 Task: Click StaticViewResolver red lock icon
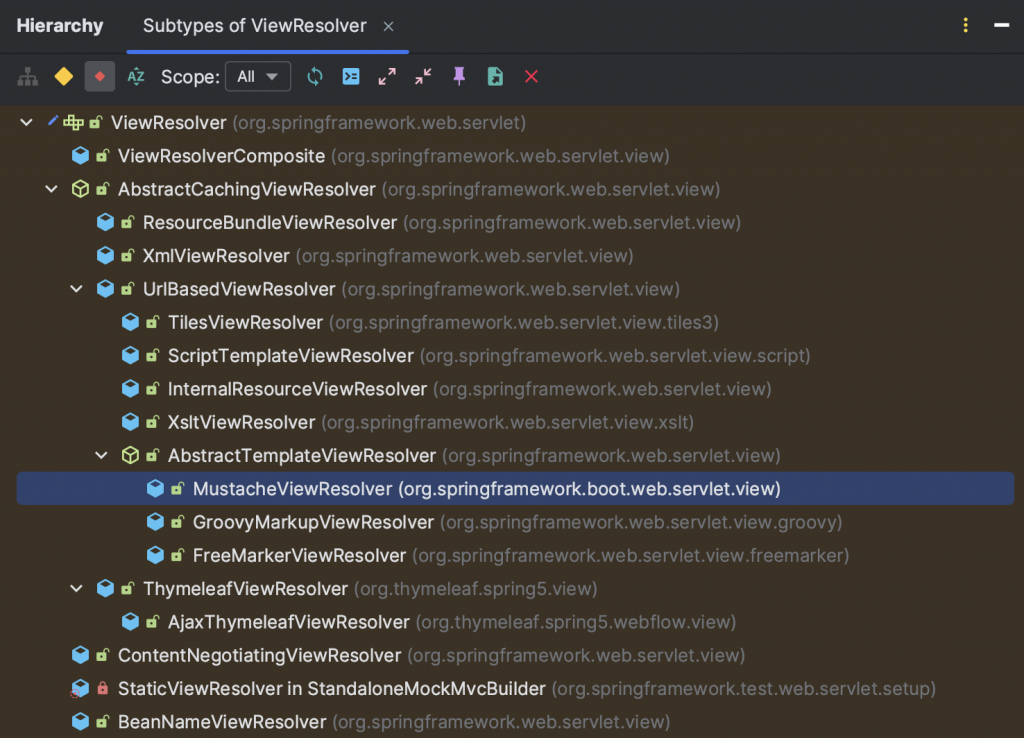(103, 688)
